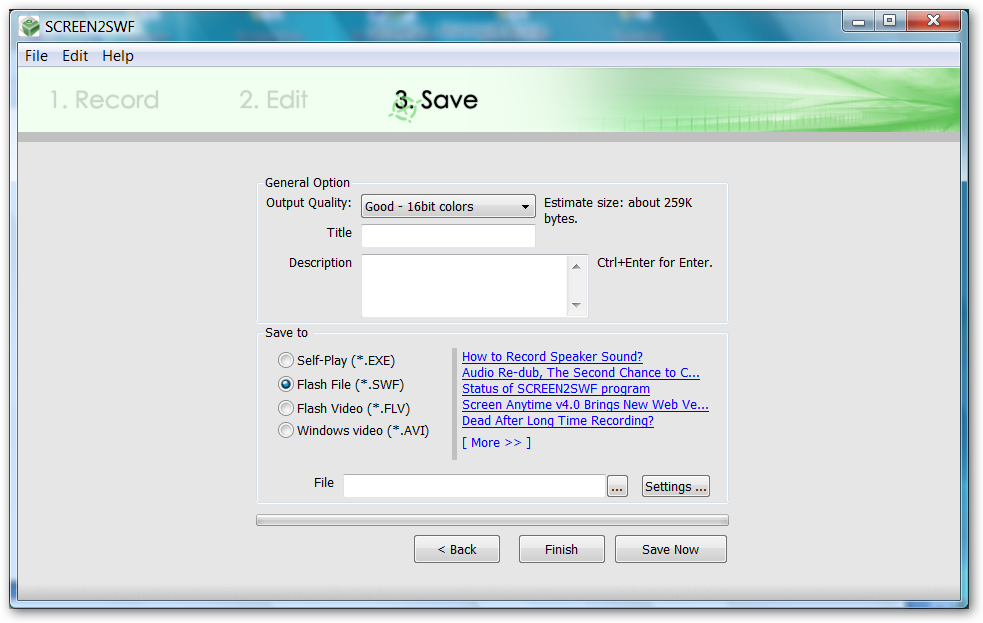Select the Flash File (*.SWF) option
The image size is (983, 623).
(x=341, y=384)
